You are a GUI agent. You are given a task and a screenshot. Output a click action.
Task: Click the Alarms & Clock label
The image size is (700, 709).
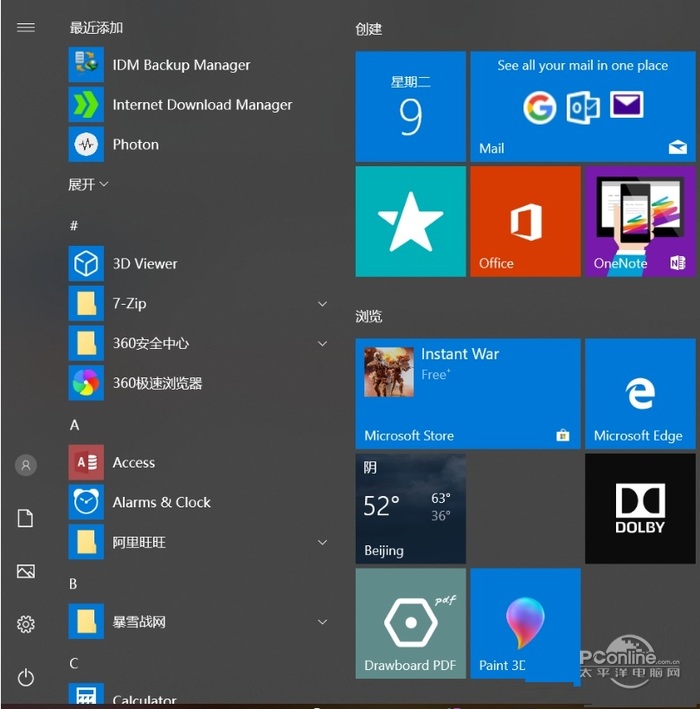161,502
